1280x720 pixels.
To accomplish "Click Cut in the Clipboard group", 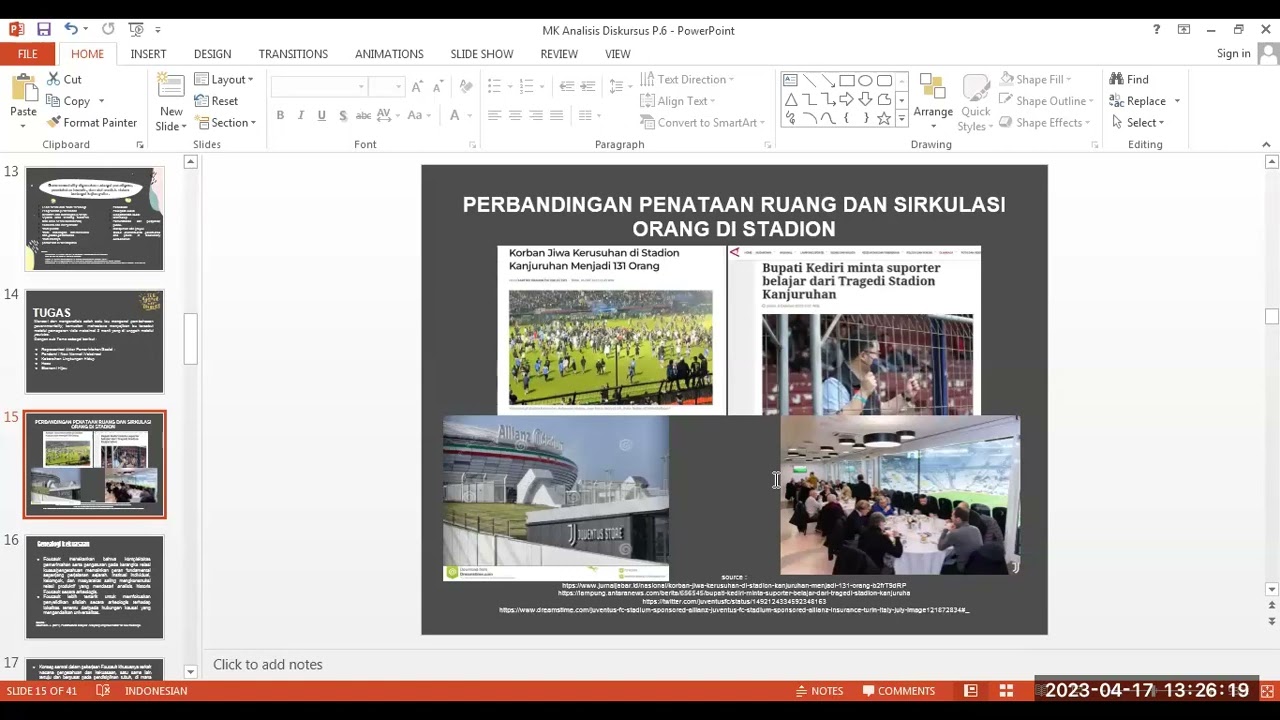I will point(64,79).
